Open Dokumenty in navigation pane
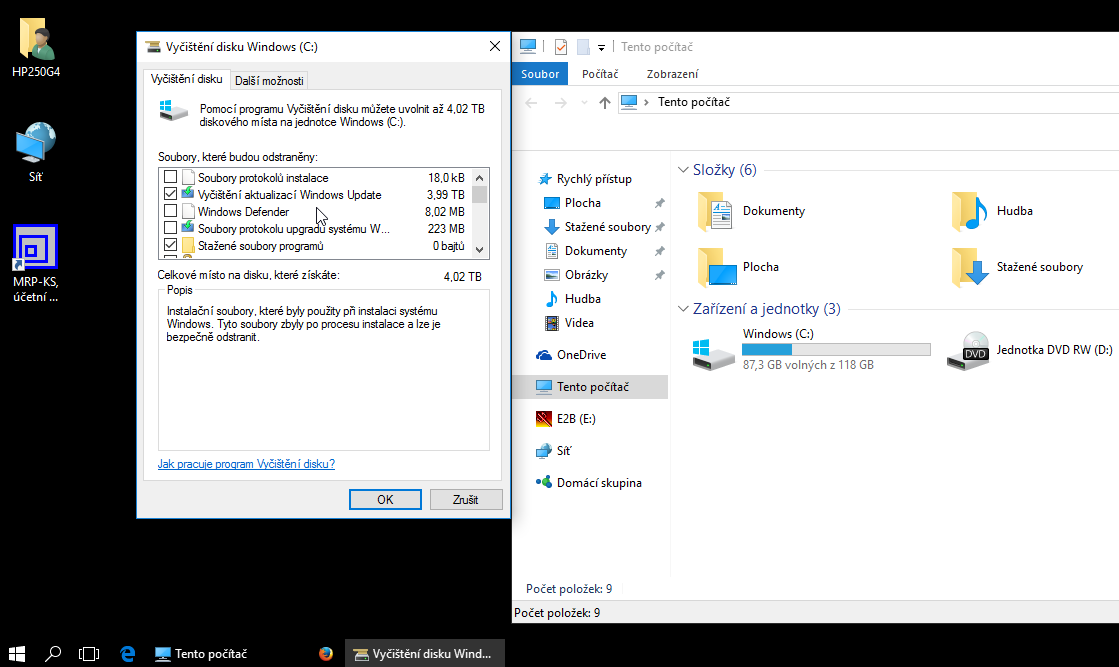This screenshot has height=667, width=1119. click(x=595, y=251)
